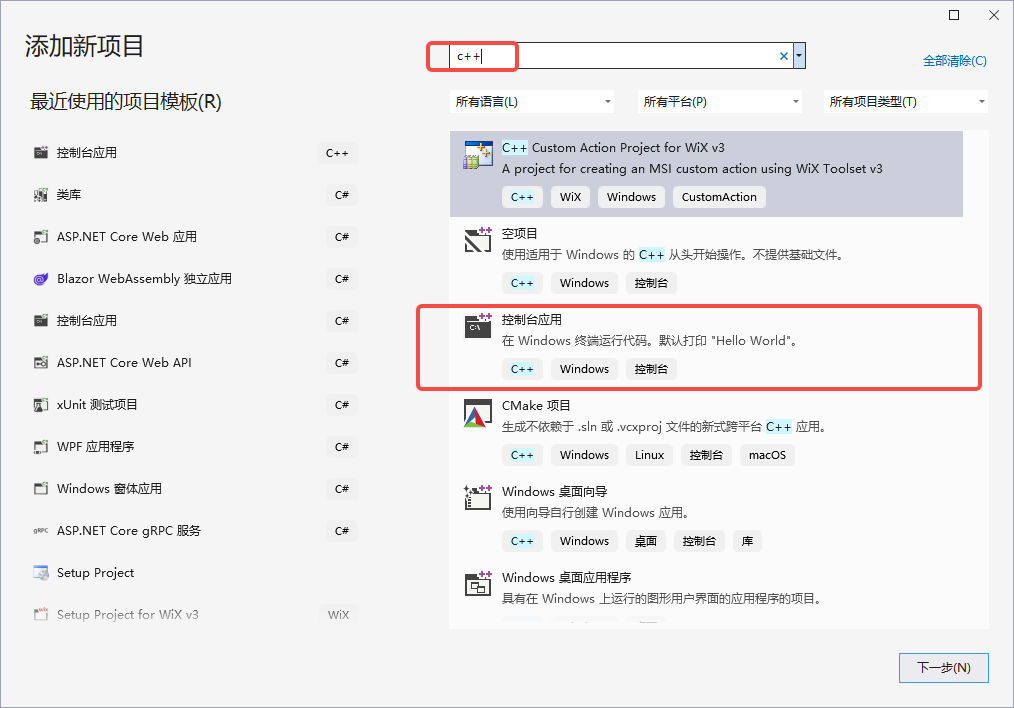Close the 添加新项目 dialog
The image size is (1014, 708).
[x=994, y=15]
